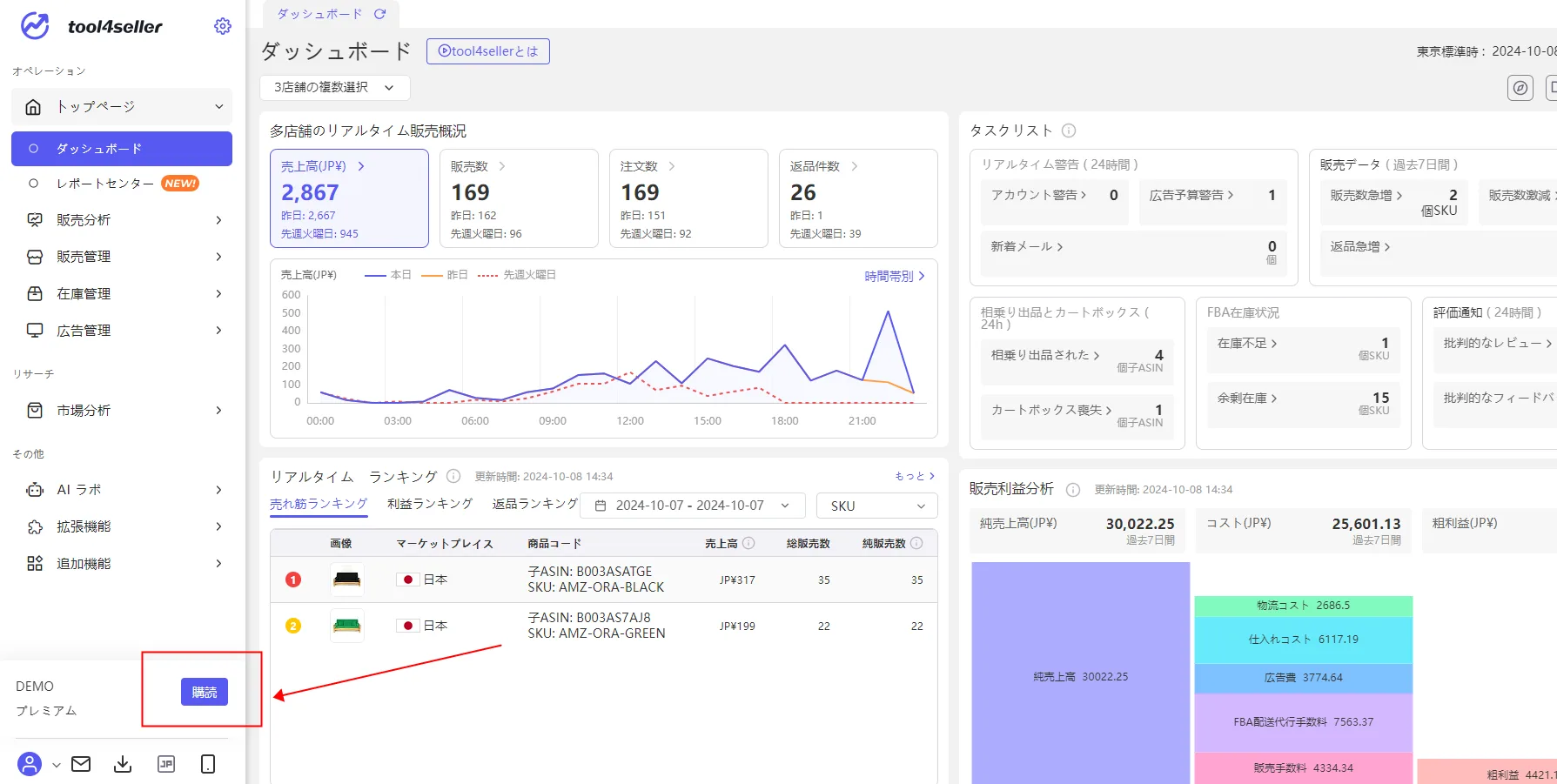Viewport: 1557px width, 784px height.
Task: Click the 購読 subscribe button
Action: 205,692
